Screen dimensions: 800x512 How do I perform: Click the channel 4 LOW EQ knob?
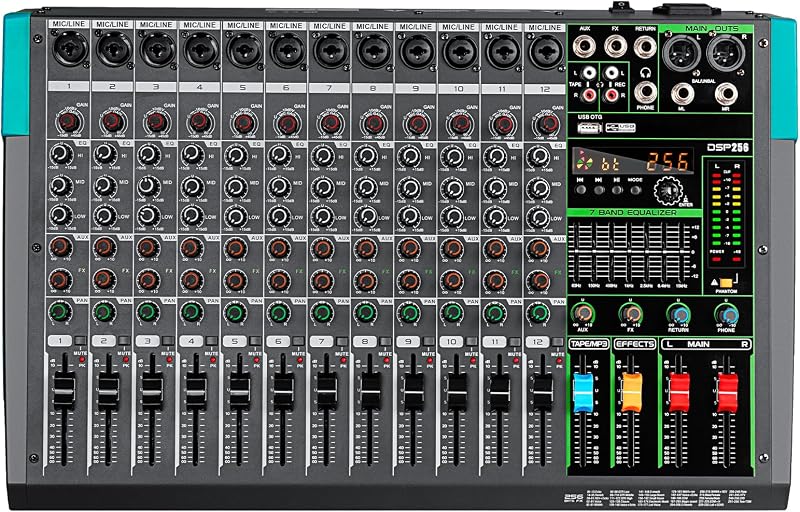click(192, 215)
